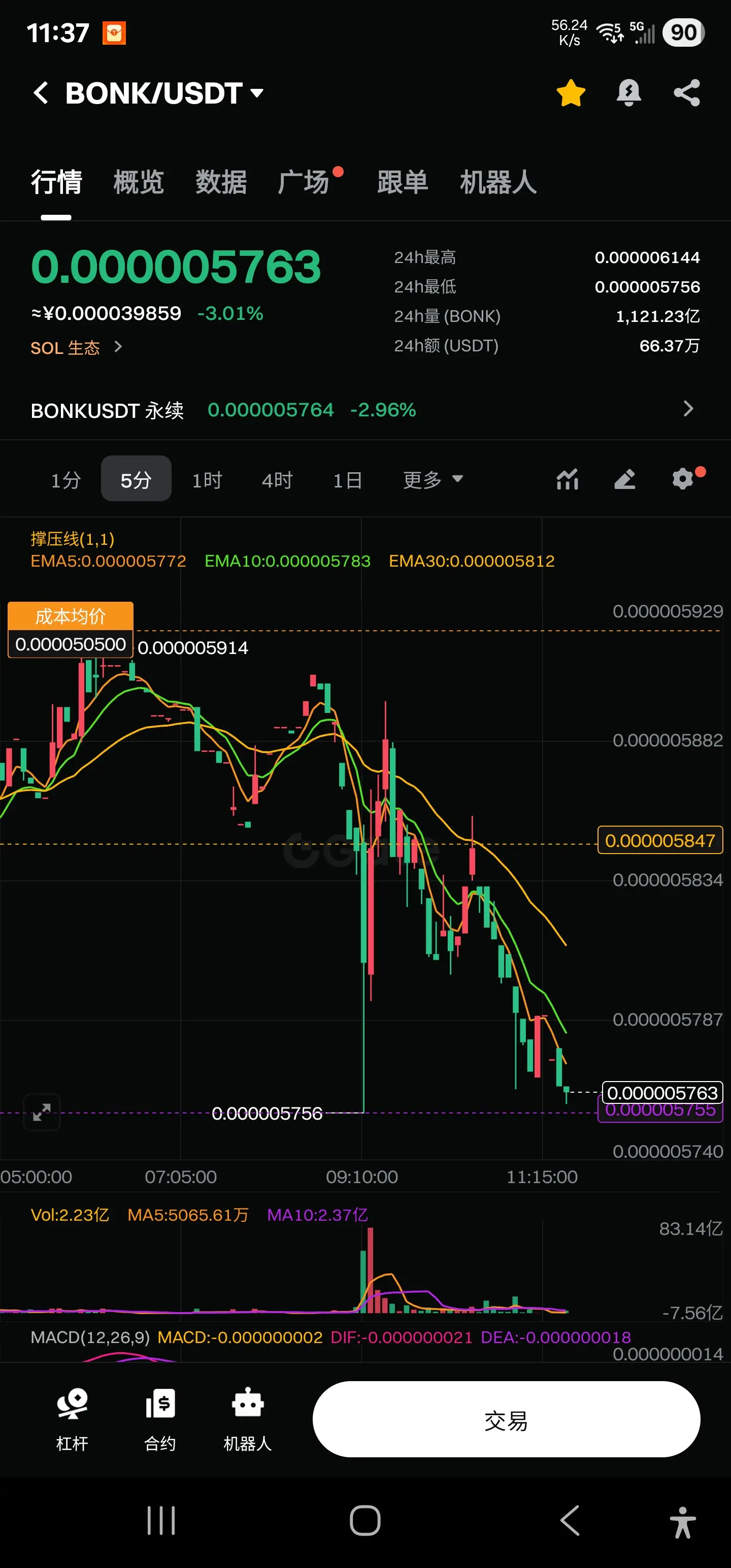Screen dimensions: 731x1568
Task: Open the chart indicators icon
Action: pyautogui.click(x=567, y=479)
